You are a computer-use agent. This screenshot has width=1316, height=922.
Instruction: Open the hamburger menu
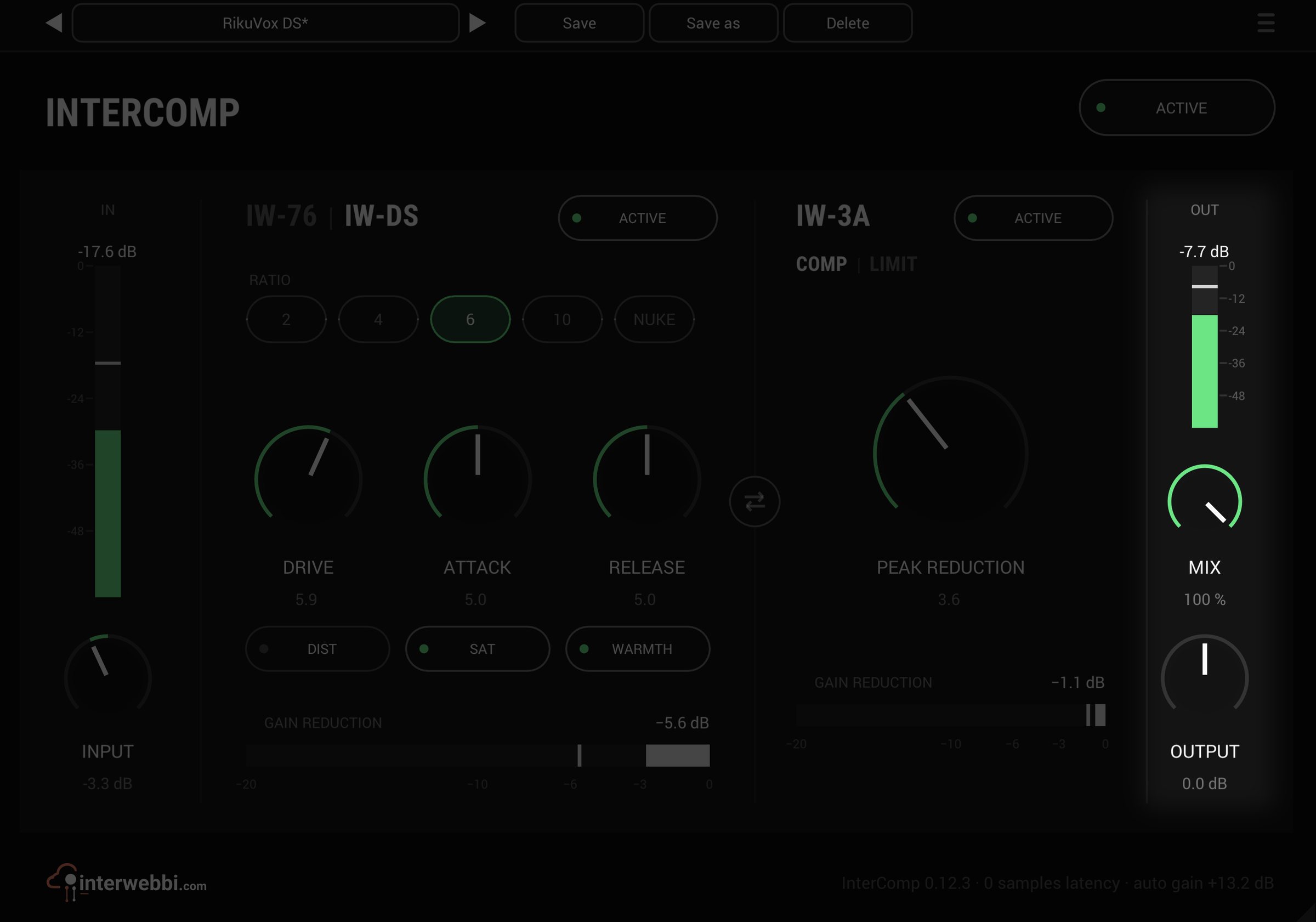1266,23
